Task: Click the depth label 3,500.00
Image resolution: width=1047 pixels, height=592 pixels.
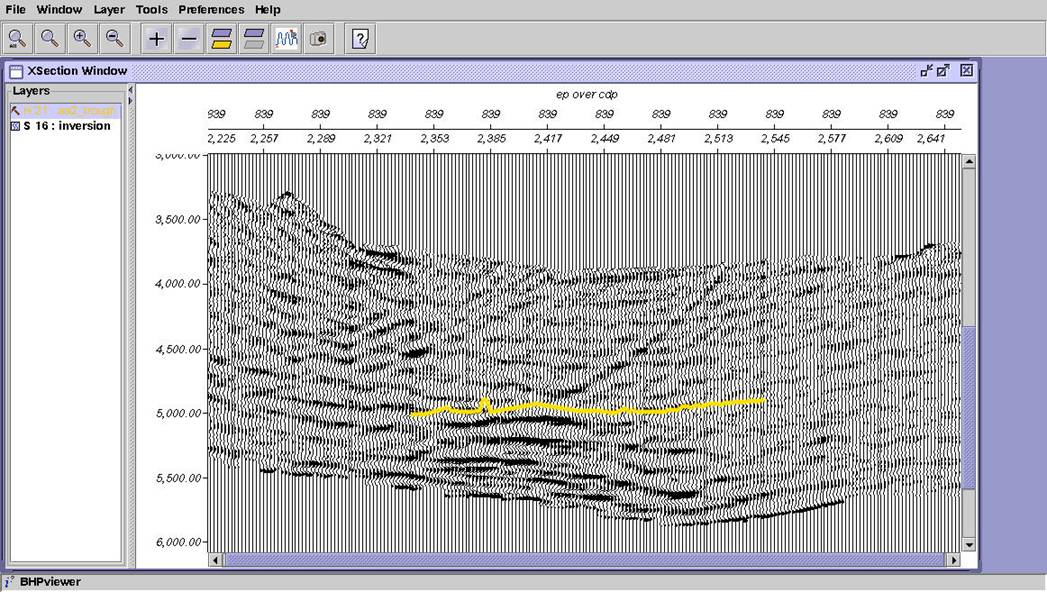Action: [x=178, y=219]
